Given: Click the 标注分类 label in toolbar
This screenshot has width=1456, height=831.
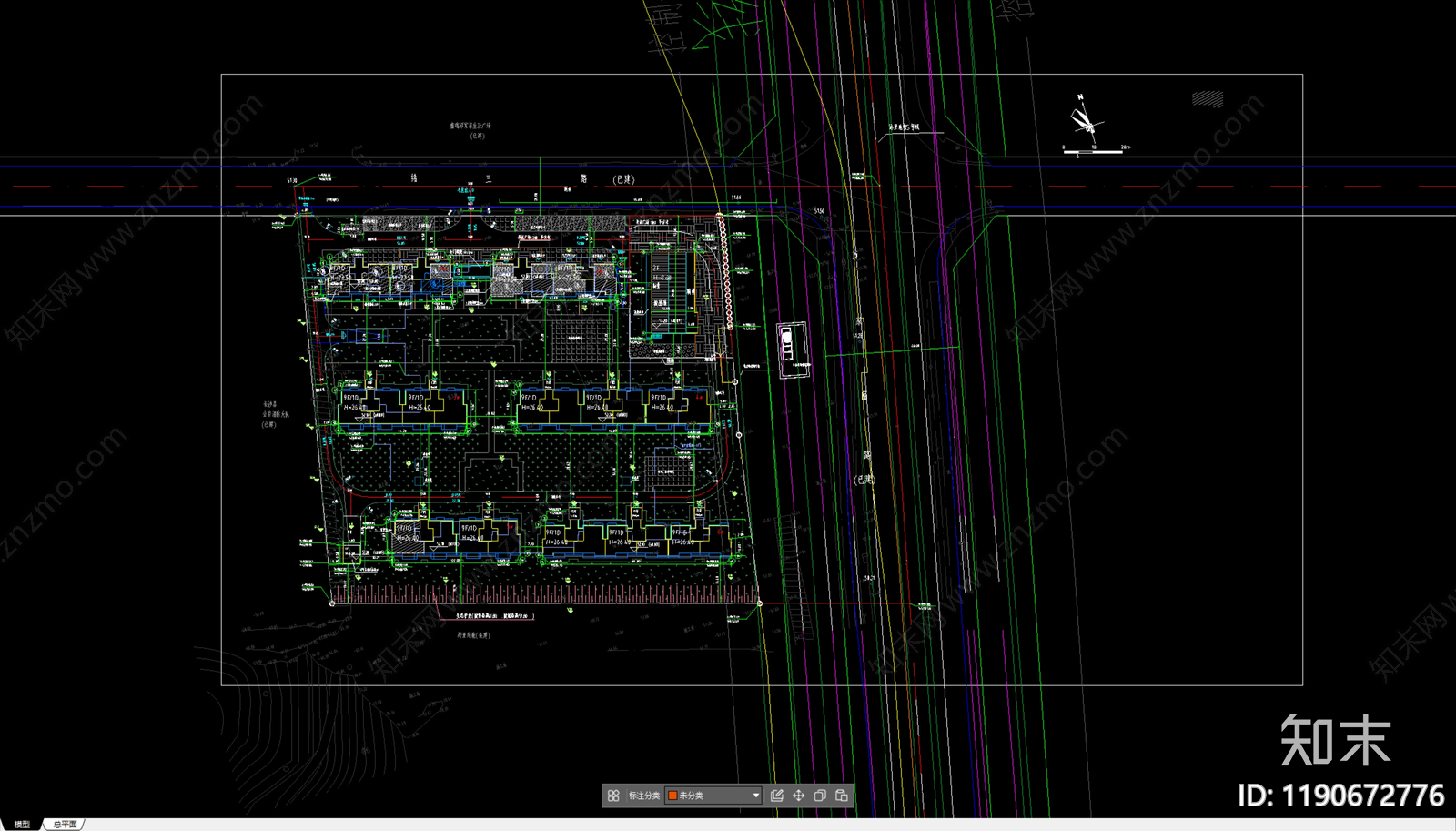Looking at the screenshot, I should (x=644, y=796).
